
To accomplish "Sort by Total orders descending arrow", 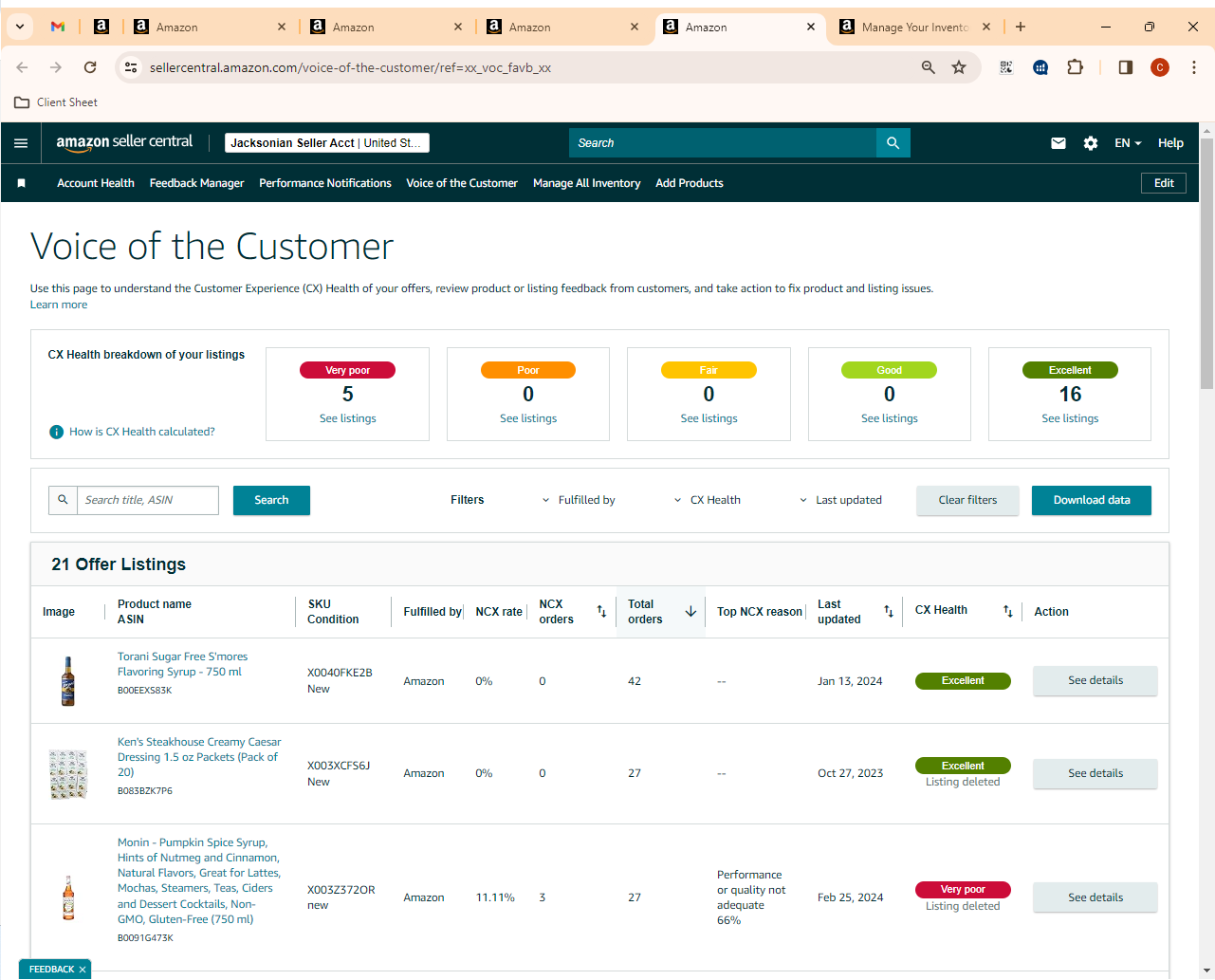I will (x=690, y=612).
